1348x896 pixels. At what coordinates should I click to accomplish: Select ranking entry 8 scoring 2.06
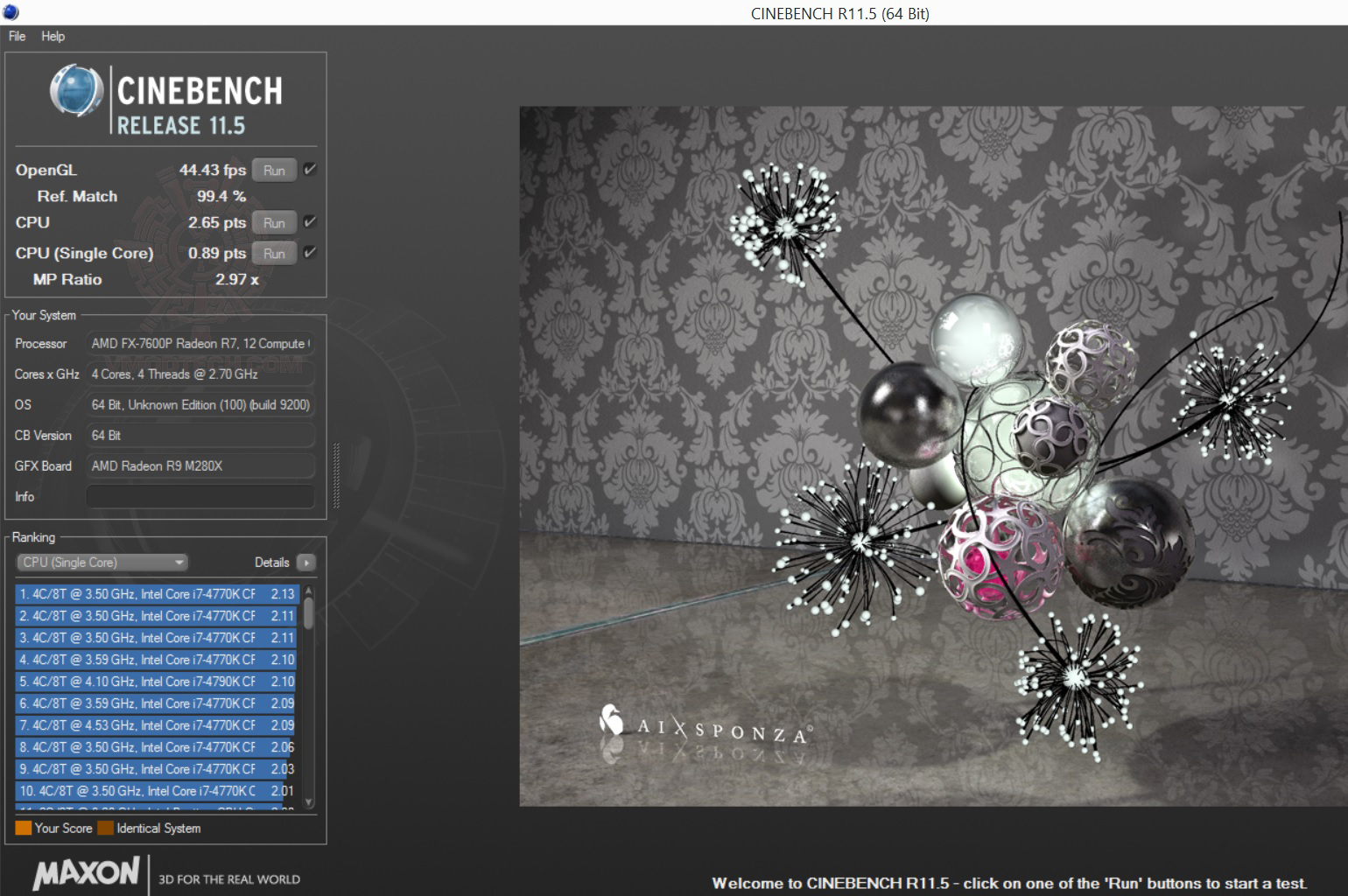(x=158, y=747)
